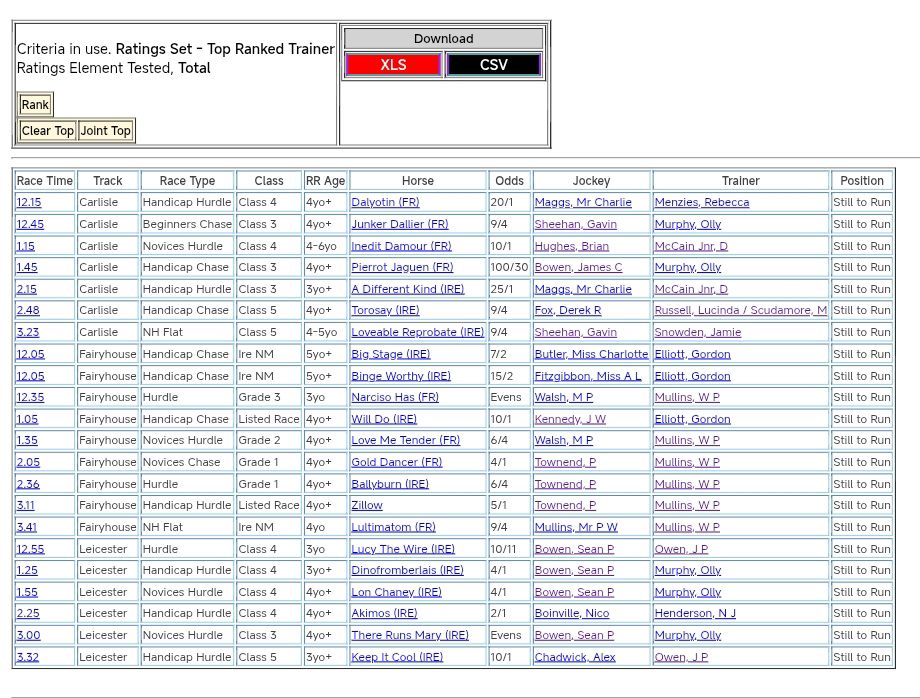Click the red XLS download button
Viewport: 920px width, 698px height.
(393, 65)
